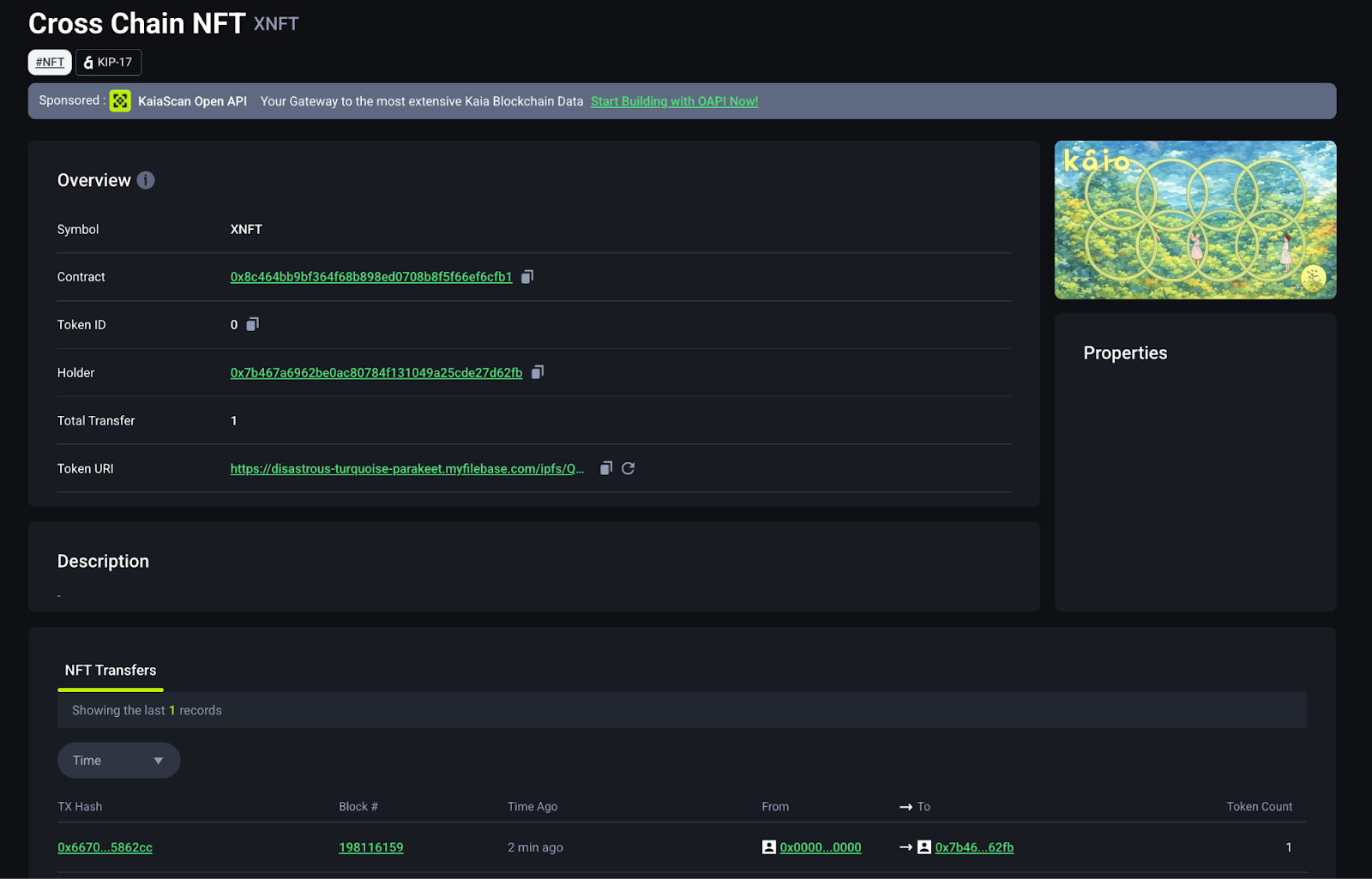Refresh the Token URI metadata
The width and height of the screenshot is (1372, 879).
[629, 468]
